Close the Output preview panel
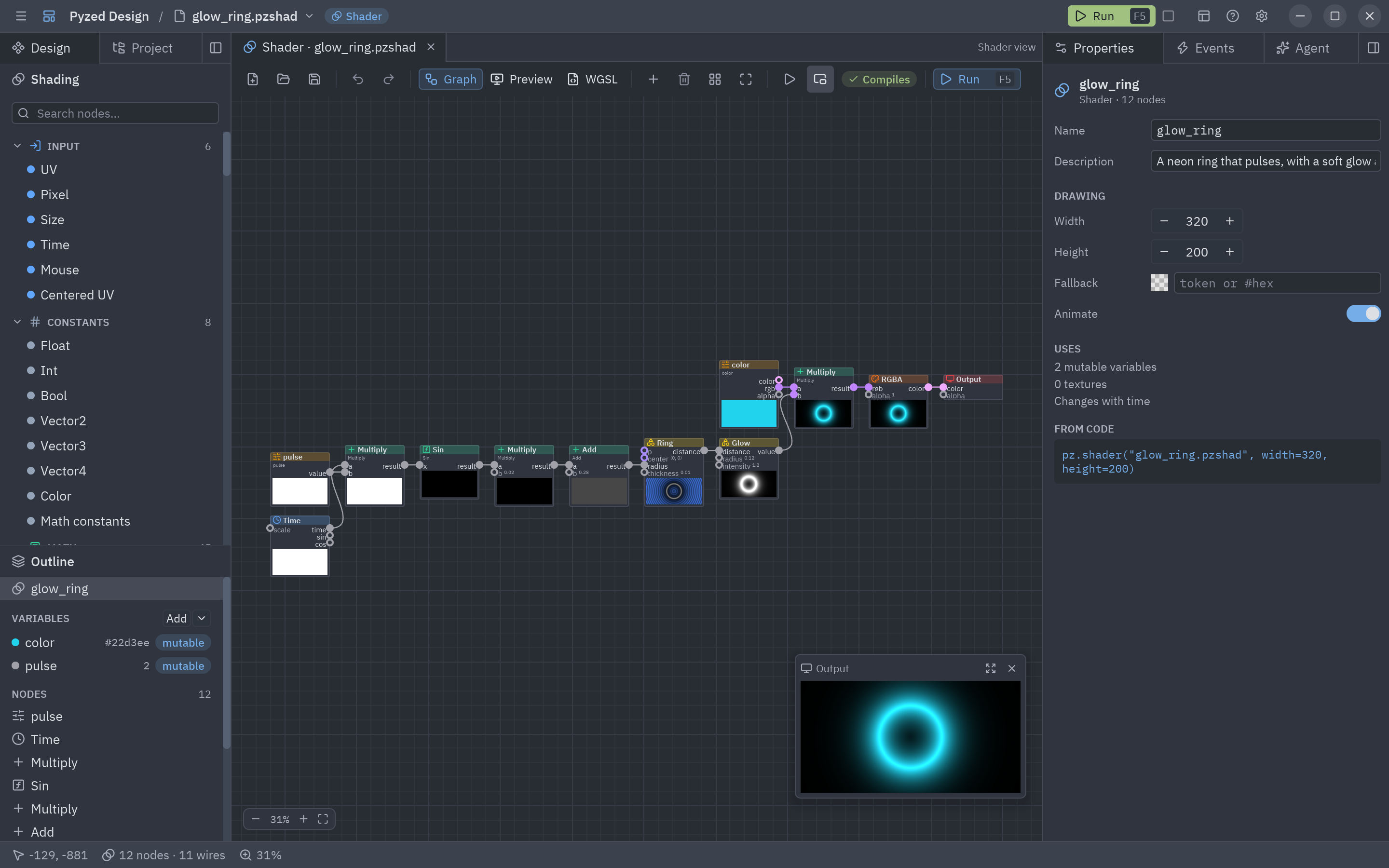This screenshot has width=1389, height=868. (1012, 668)
